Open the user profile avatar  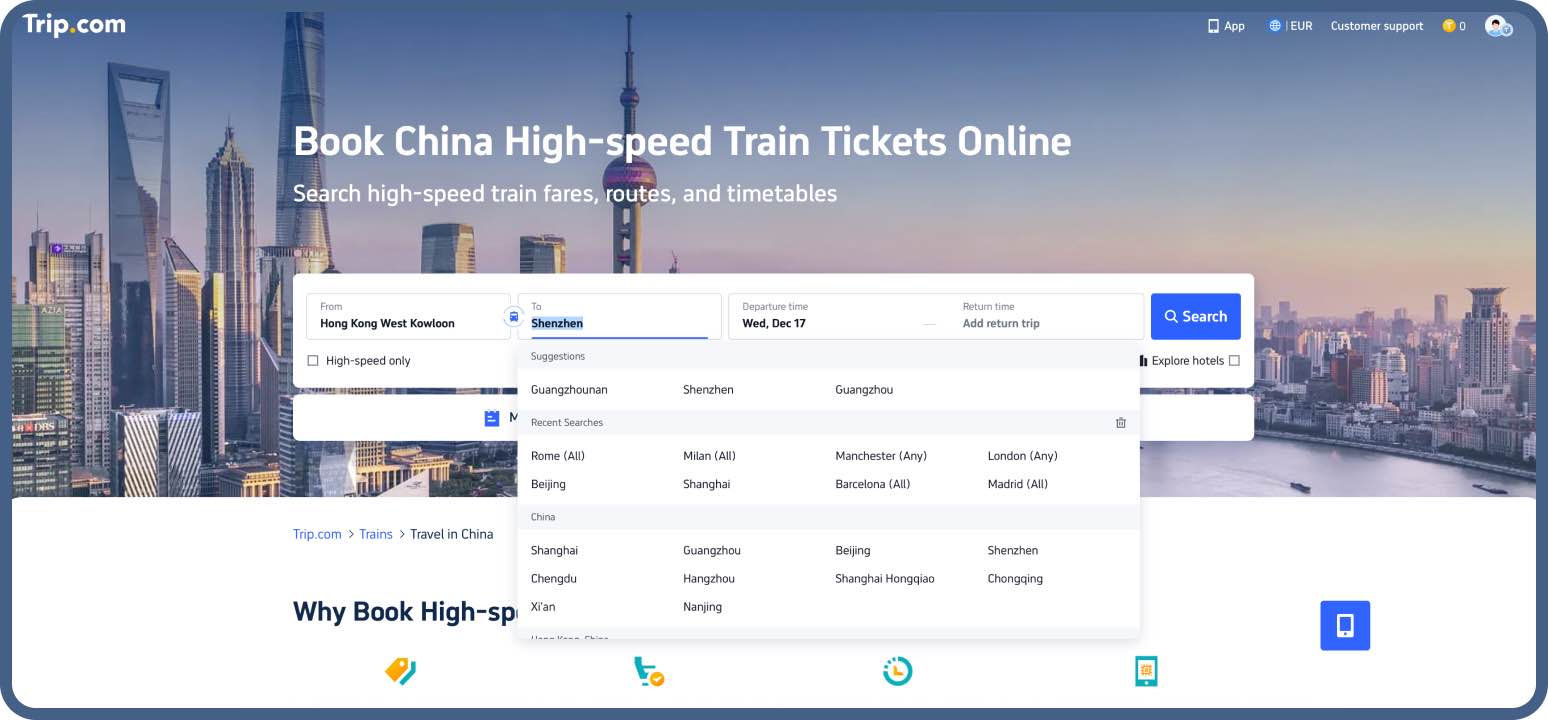[x=1496, y=26]
